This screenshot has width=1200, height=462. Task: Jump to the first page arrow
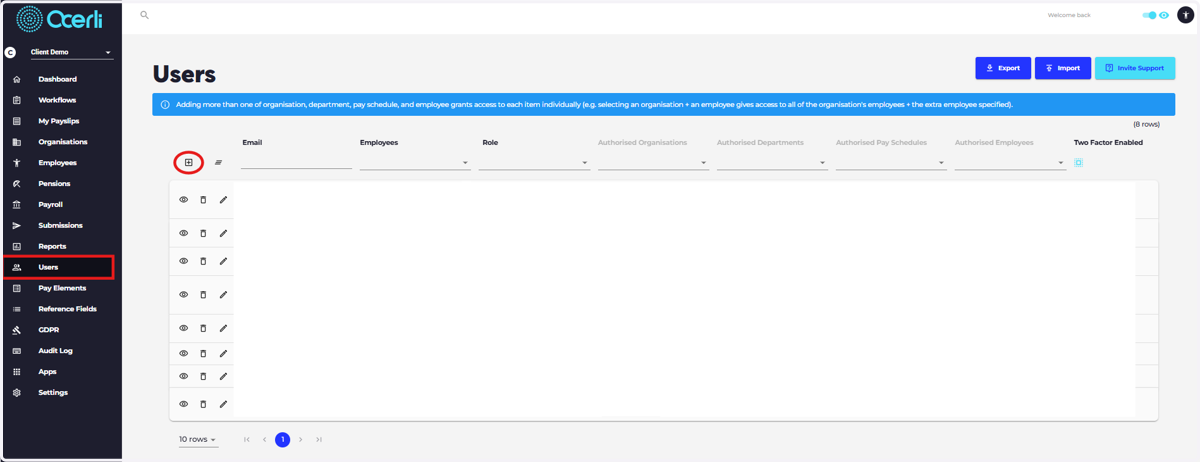click(247, 440)
